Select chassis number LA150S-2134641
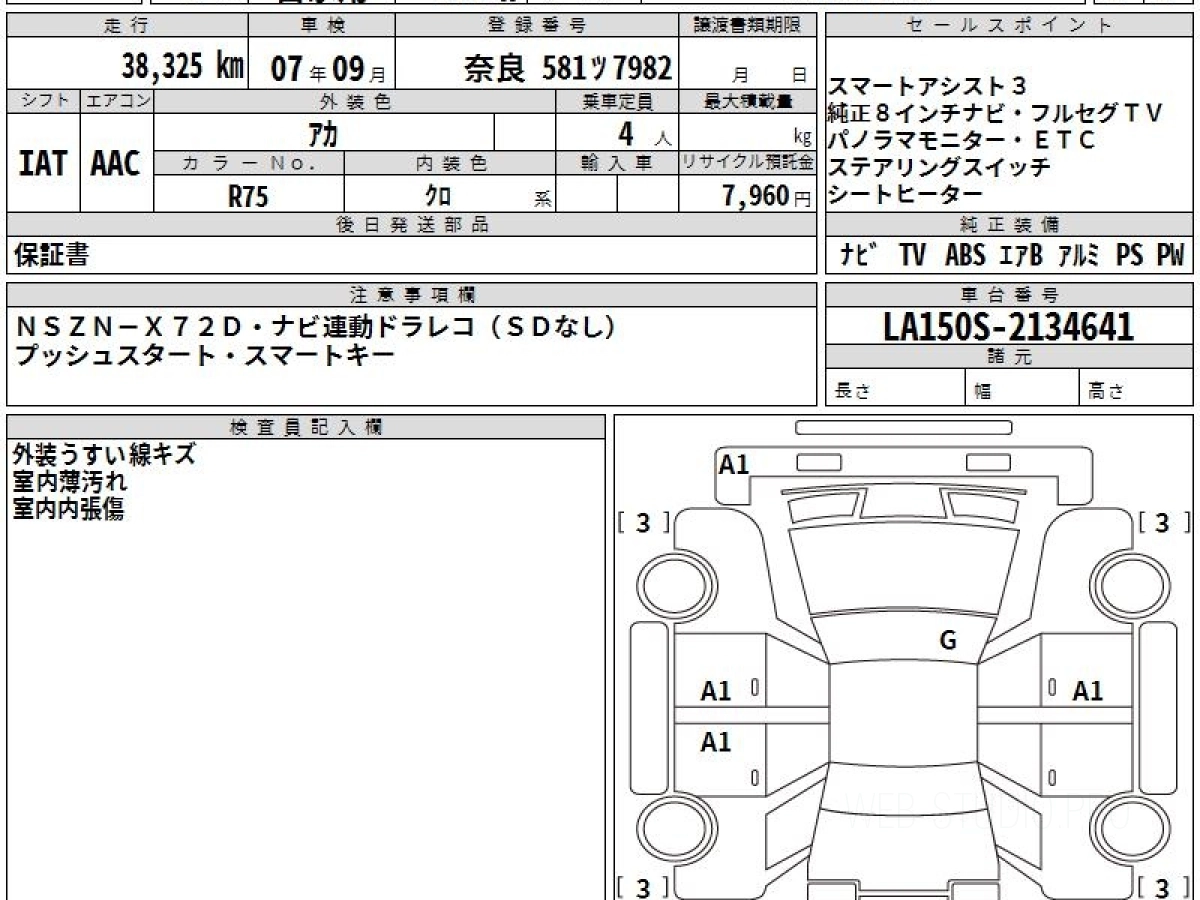1200x900 pixels. tap(1008, 326)
